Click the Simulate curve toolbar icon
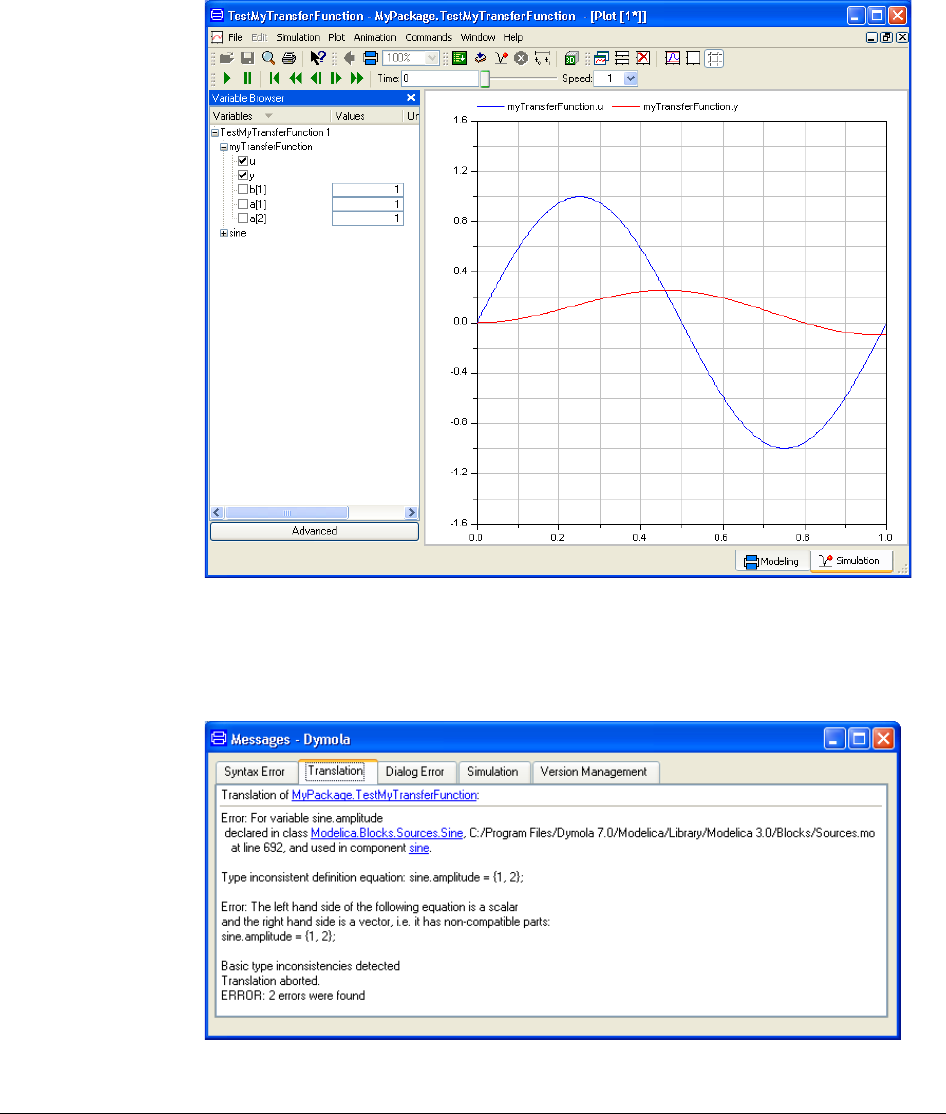The width and height of the screenshot is (946, 1114). point(501,58)
